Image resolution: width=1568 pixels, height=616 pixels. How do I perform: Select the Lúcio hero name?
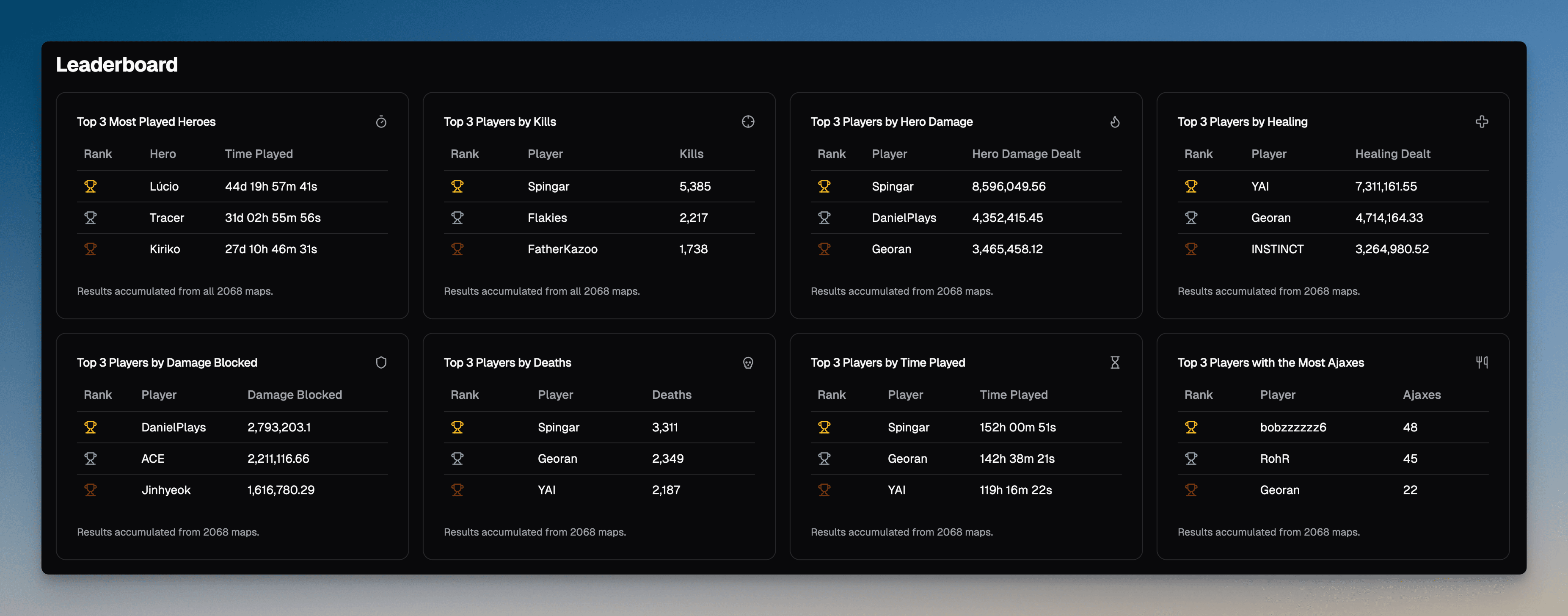[164, 186]
